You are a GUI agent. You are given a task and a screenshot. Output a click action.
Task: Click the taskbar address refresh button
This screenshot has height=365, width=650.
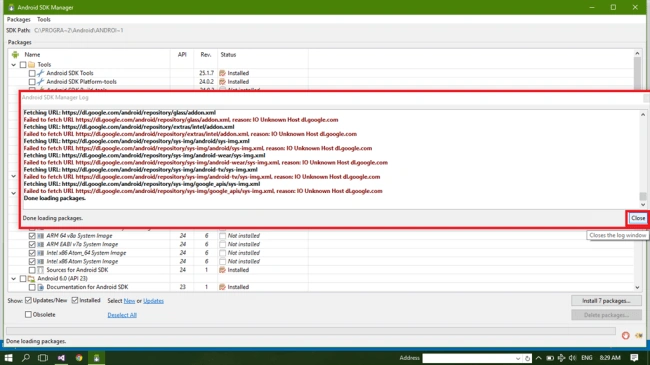pos(527,358)
